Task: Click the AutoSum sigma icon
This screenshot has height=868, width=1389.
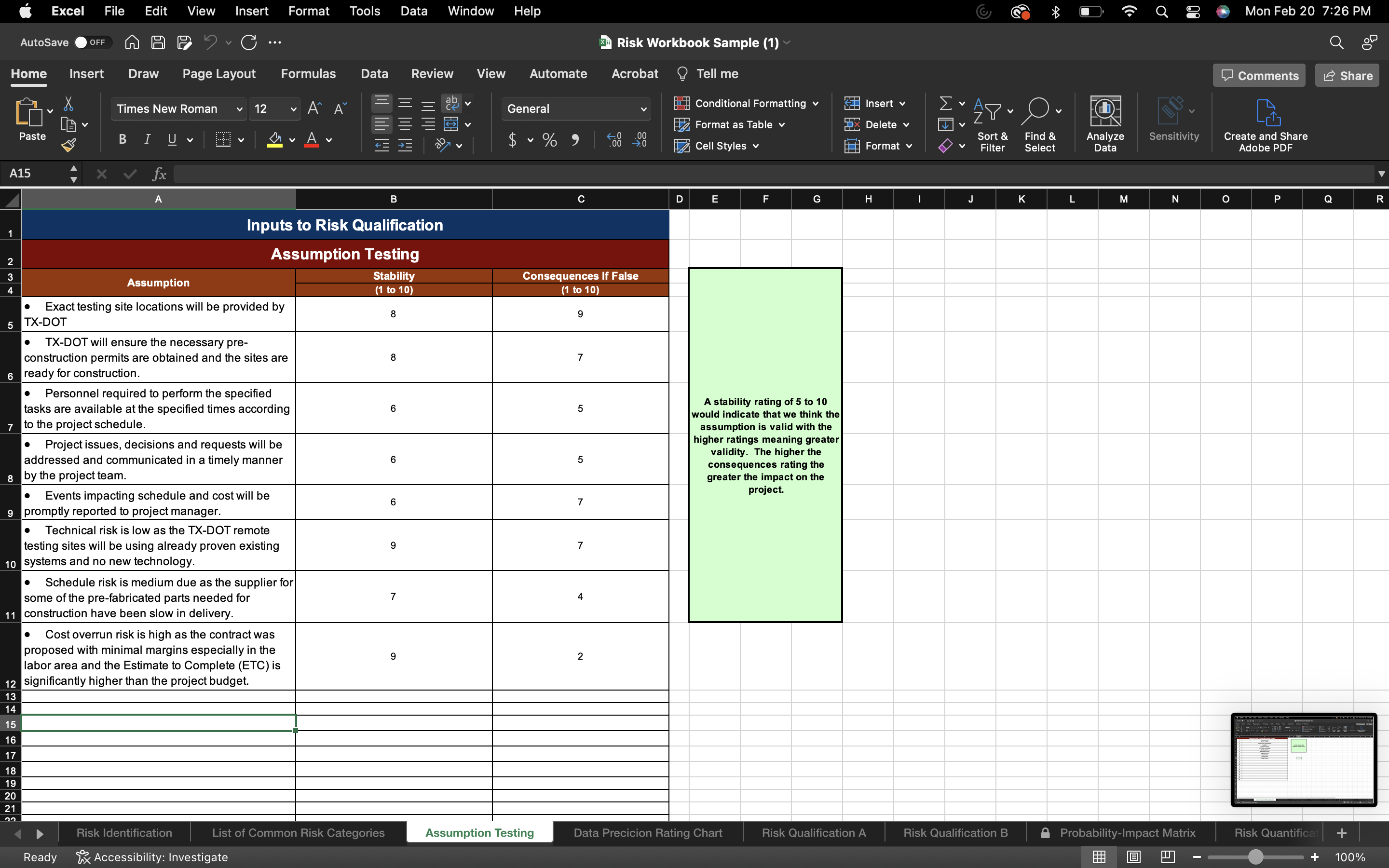Action: pos(945,103)
